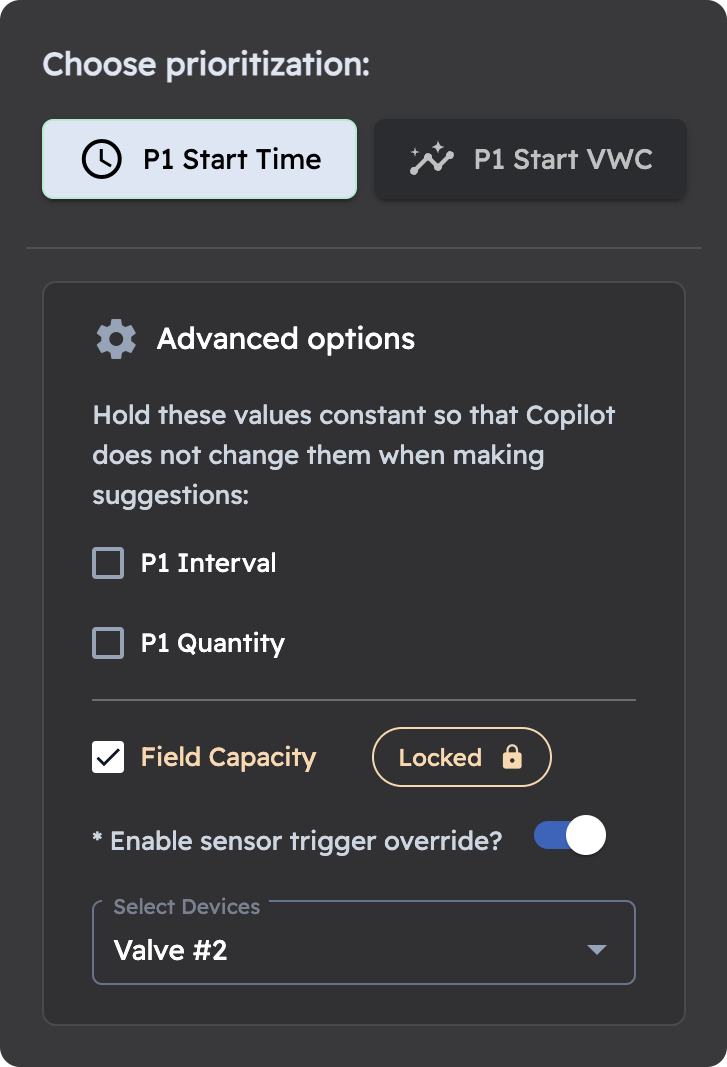The width and height of the screenshot is (727, 1067).
Task: Click the Locked button label
Action: pyautogui.click(x=440, y=757)
